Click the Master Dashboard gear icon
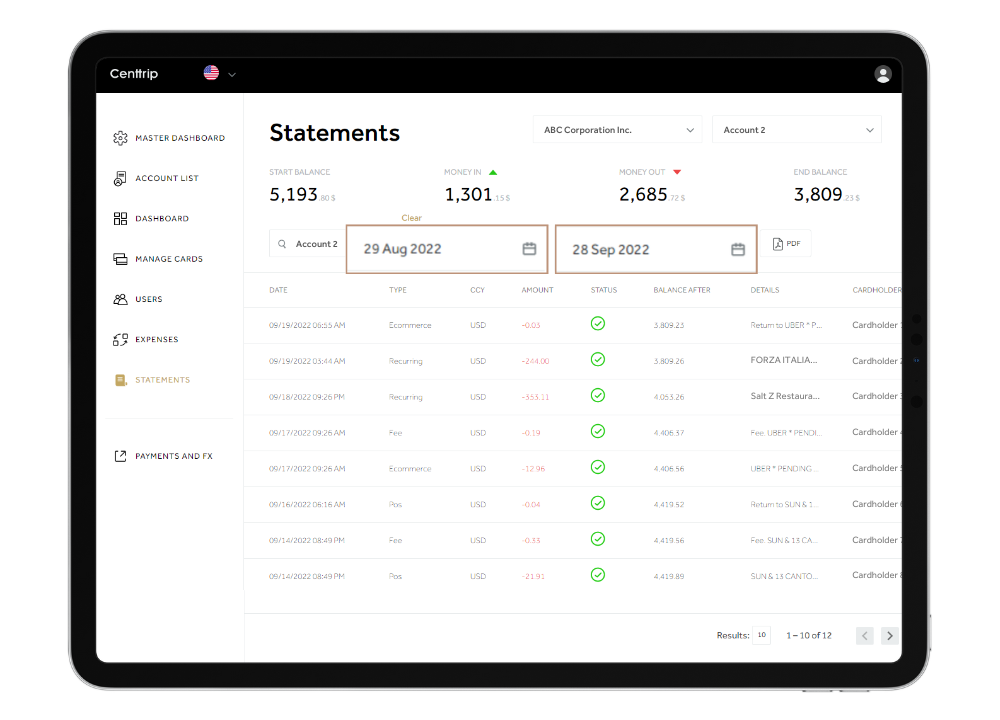Screen dimensions: 1000x720 tap(120, 138)
